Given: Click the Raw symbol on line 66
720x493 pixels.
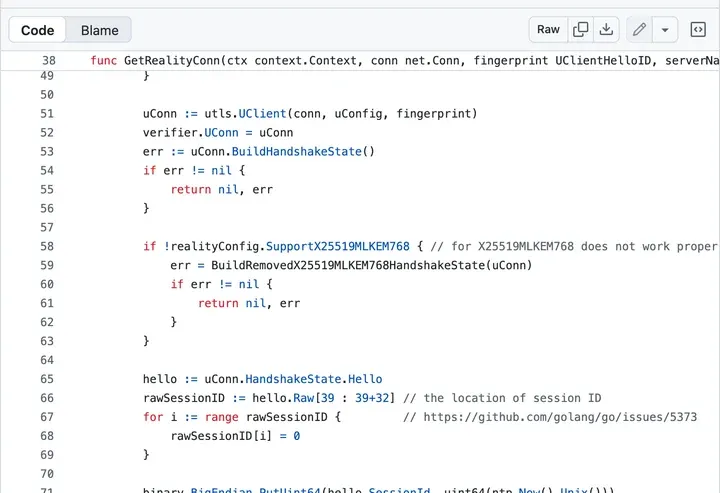Looking at the screenshot, I should [x=304, y=398].
